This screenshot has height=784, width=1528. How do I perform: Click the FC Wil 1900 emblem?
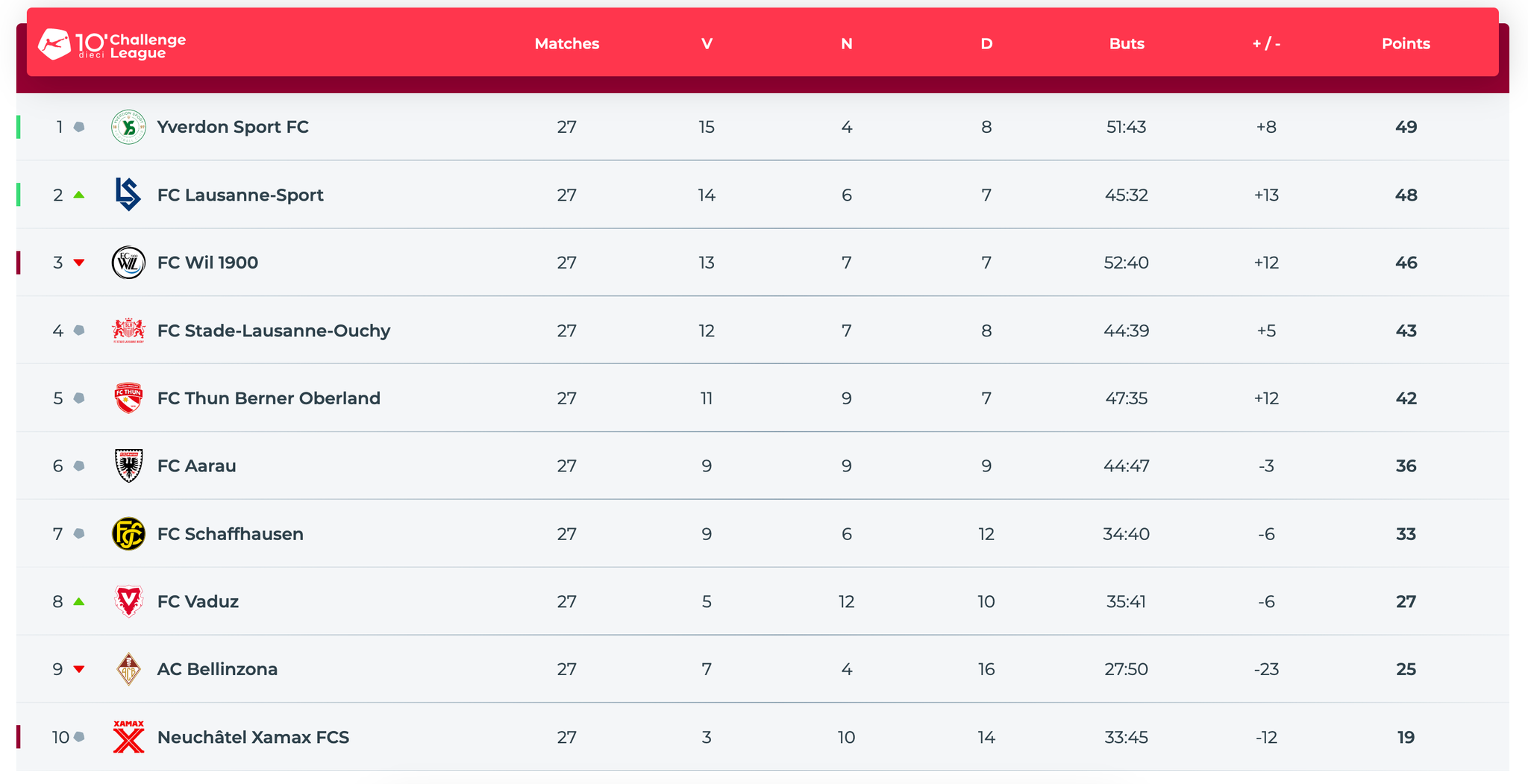tap(128, 263)
